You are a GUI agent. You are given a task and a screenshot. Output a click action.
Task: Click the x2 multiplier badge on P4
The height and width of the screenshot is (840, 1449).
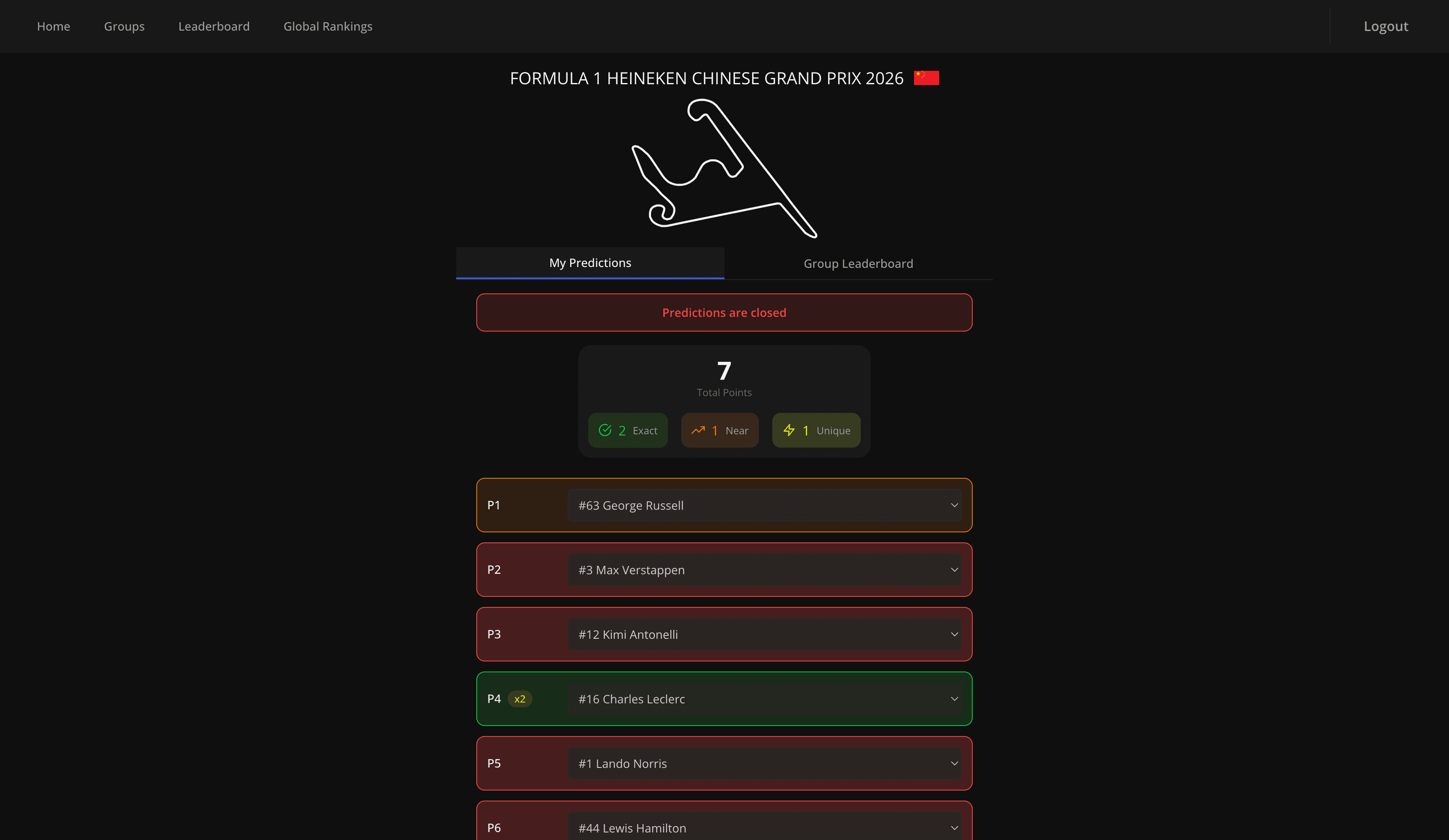click(520, 699)
